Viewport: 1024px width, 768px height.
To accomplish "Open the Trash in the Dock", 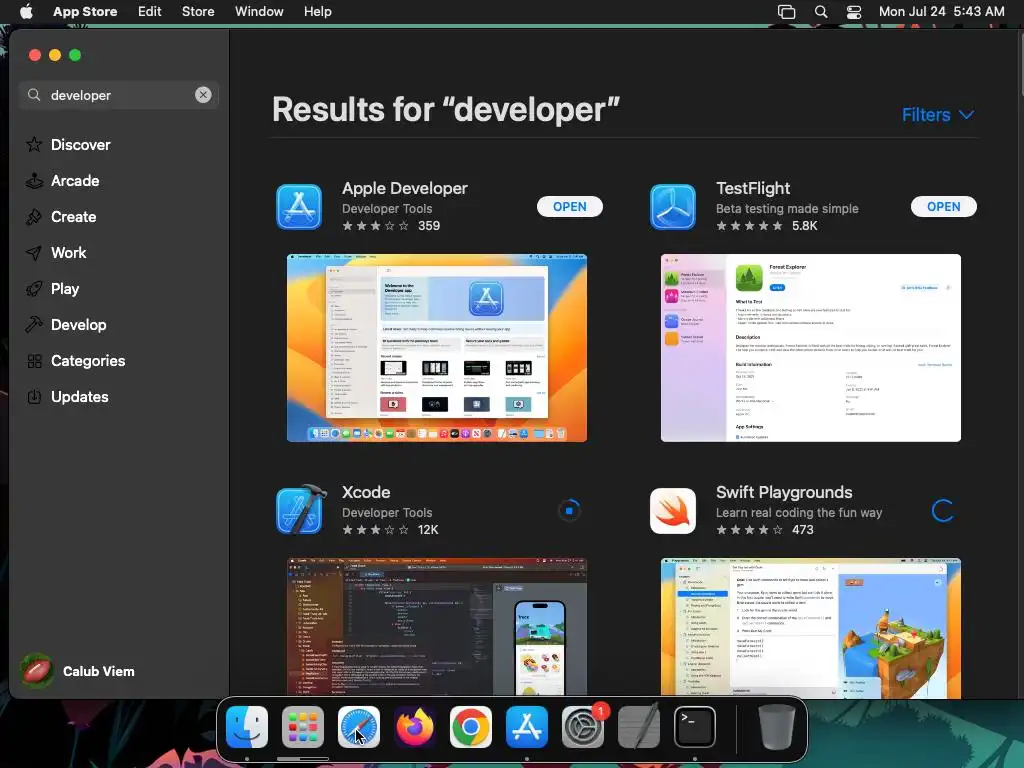I will tap(776, 727).
